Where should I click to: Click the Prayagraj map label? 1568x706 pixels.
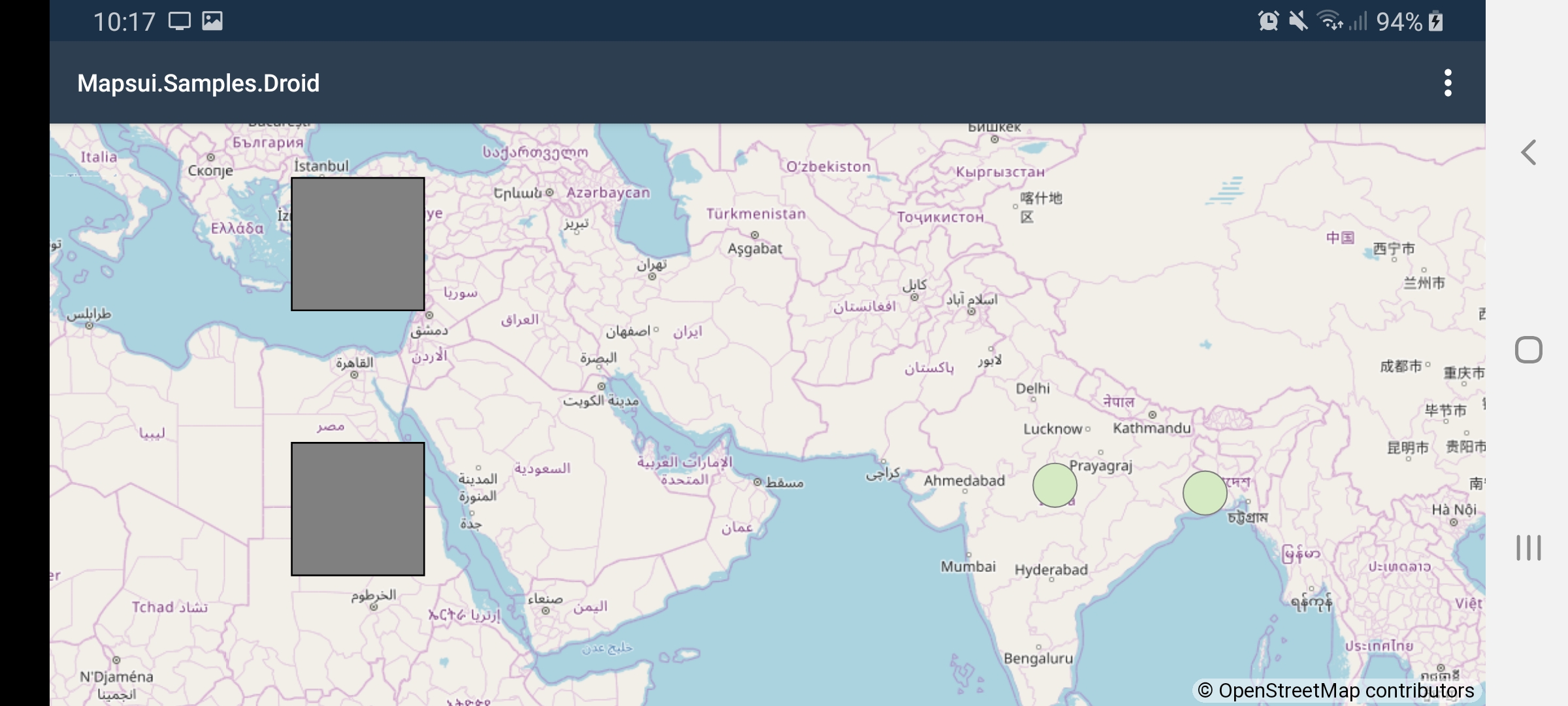coord(1101,466)
